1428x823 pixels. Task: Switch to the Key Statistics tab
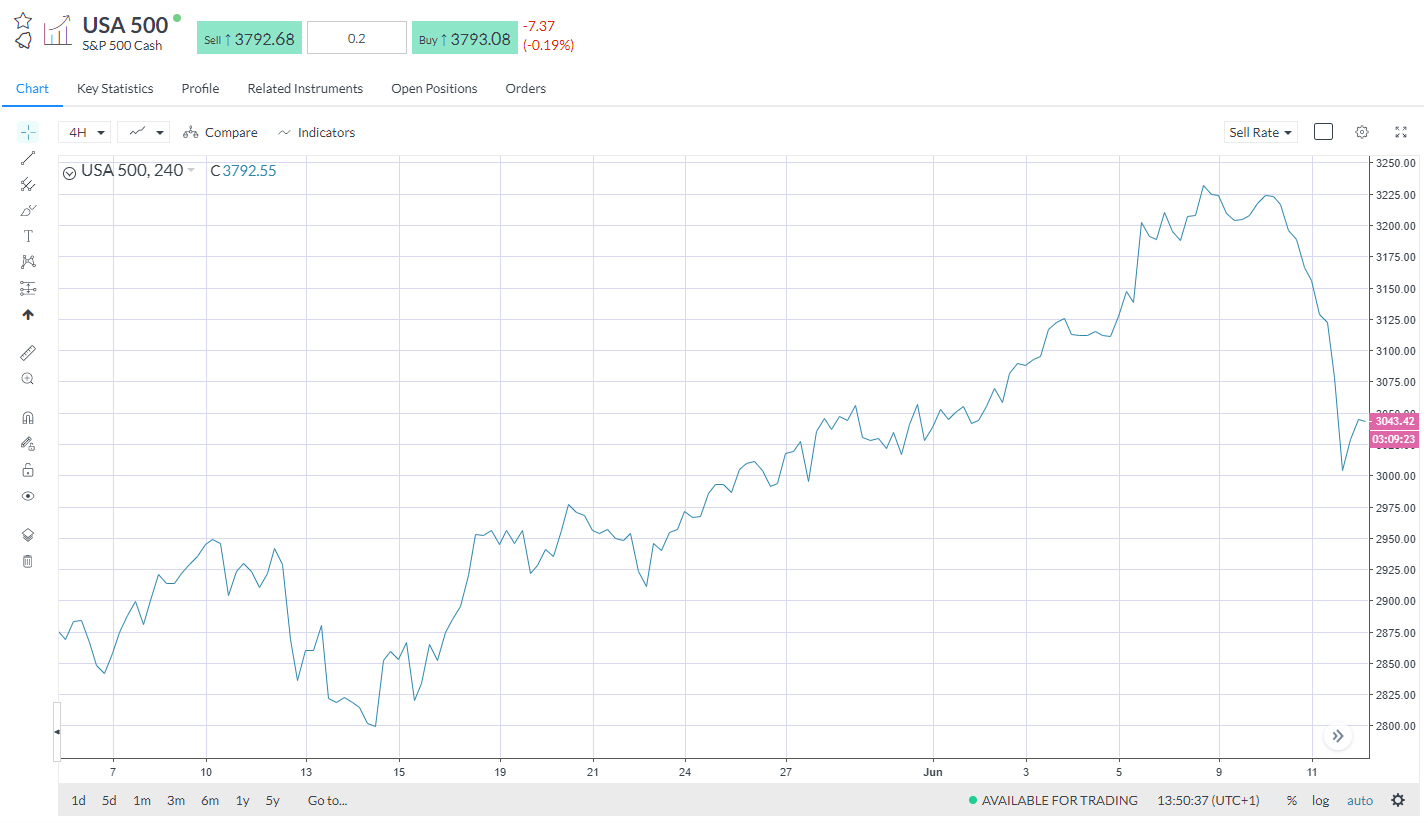pos(114,88)
